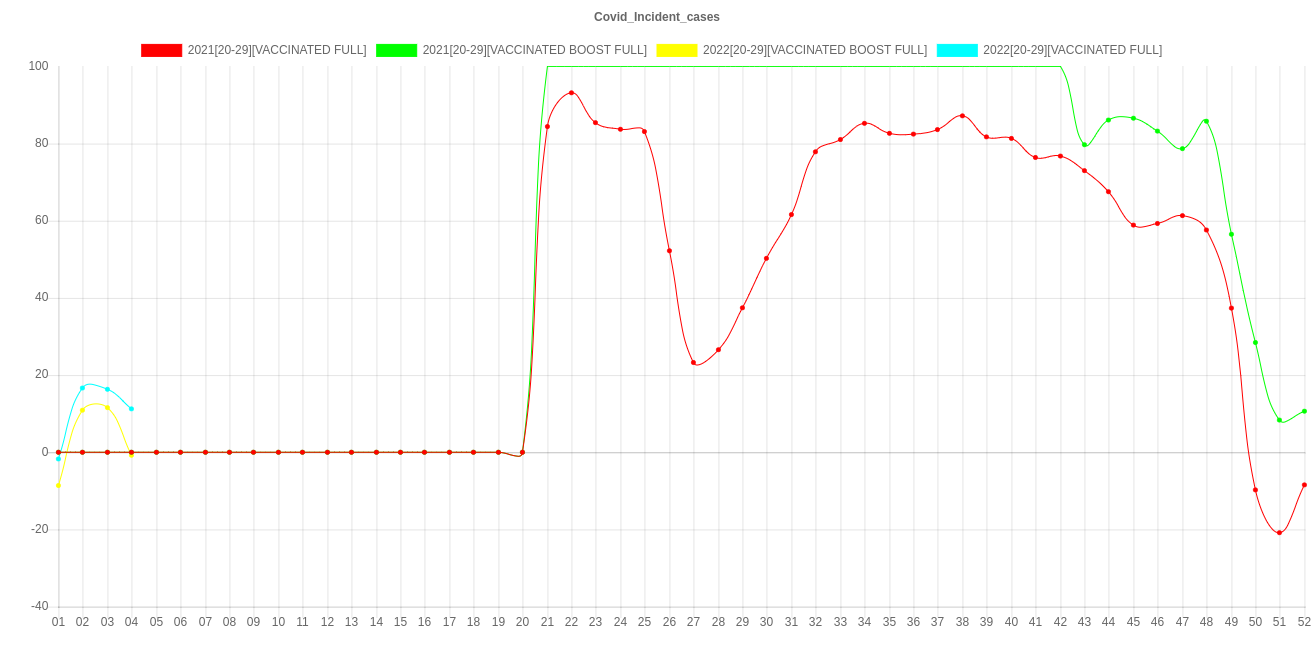The width and height of the screenshot is (1314, 657).
Task: Select the cyan data point at week 02
Action: [83, 388]
